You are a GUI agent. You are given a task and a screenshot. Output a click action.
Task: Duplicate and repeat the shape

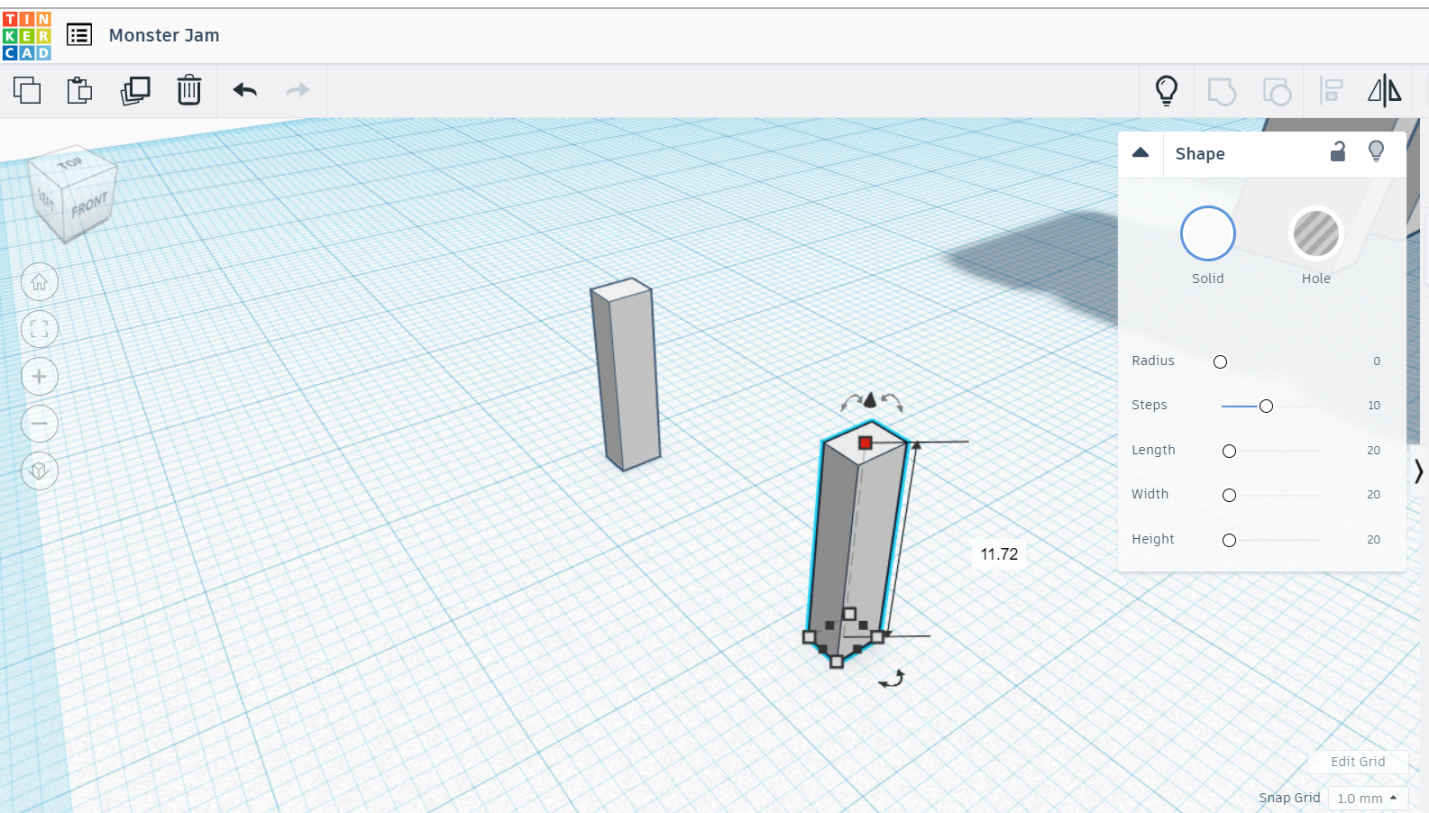135,90
